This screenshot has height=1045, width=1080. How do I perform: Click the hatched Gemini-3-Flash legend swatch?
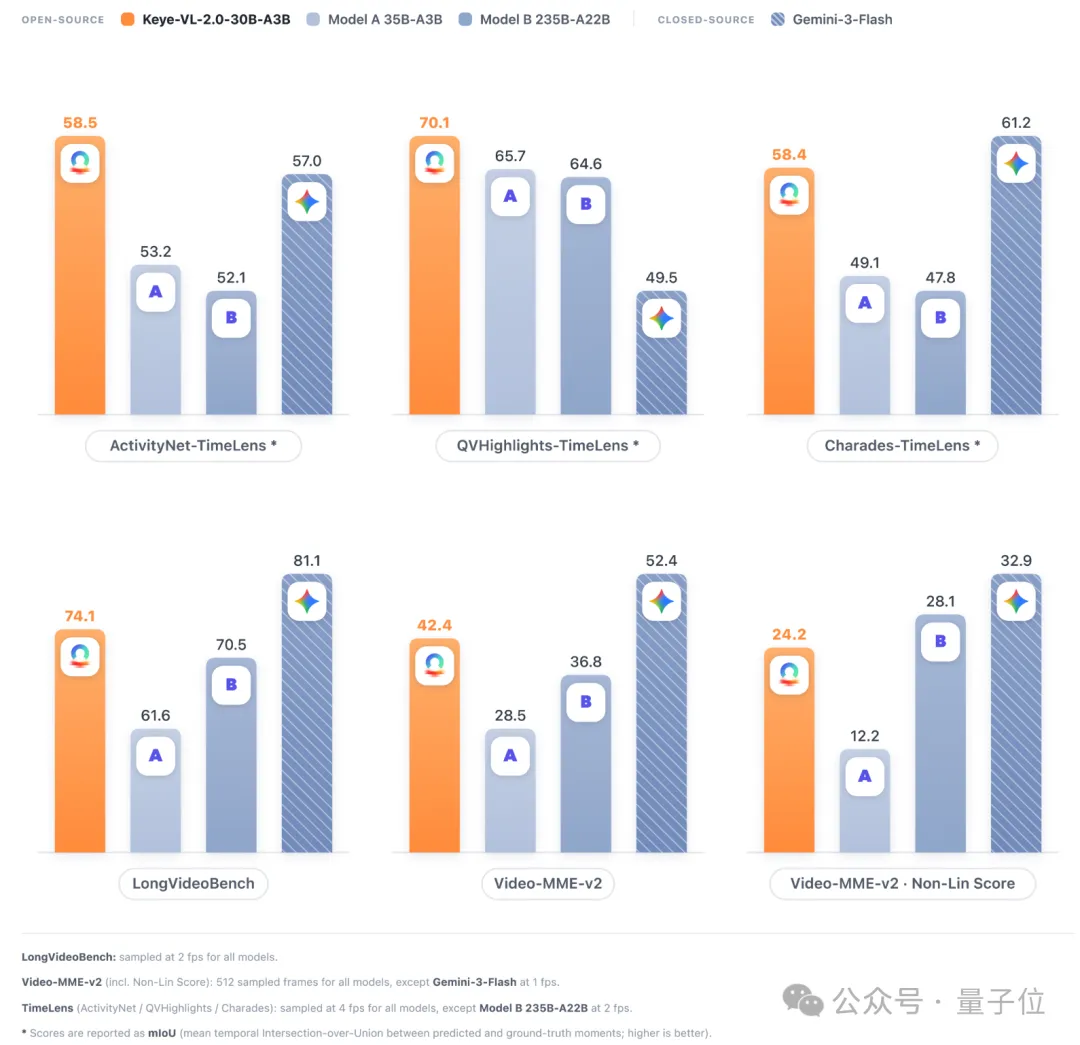778,19
